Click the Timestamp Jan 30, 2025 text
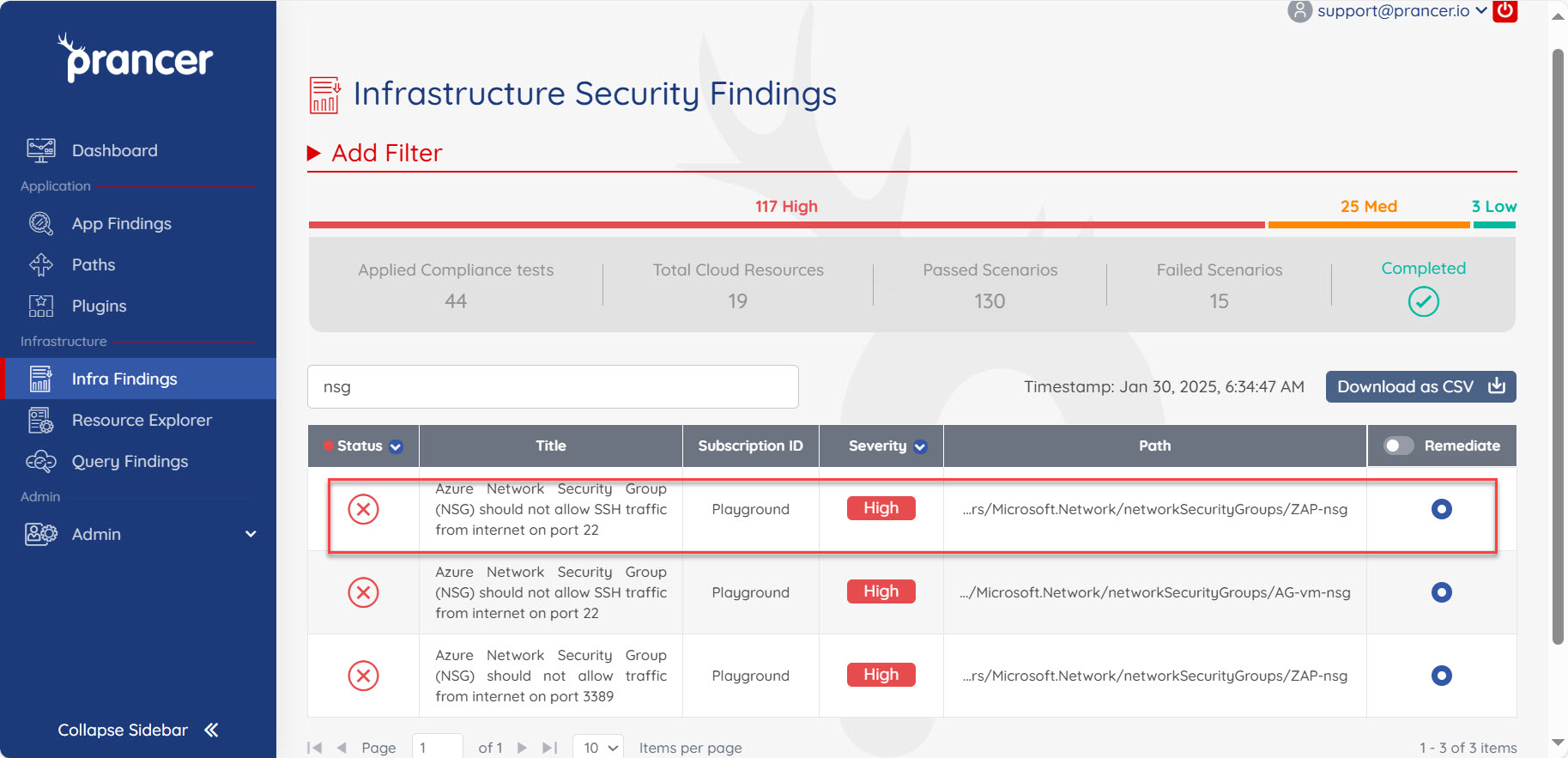Screen dimensions: 1568x758 click(x=1164, y=386)
